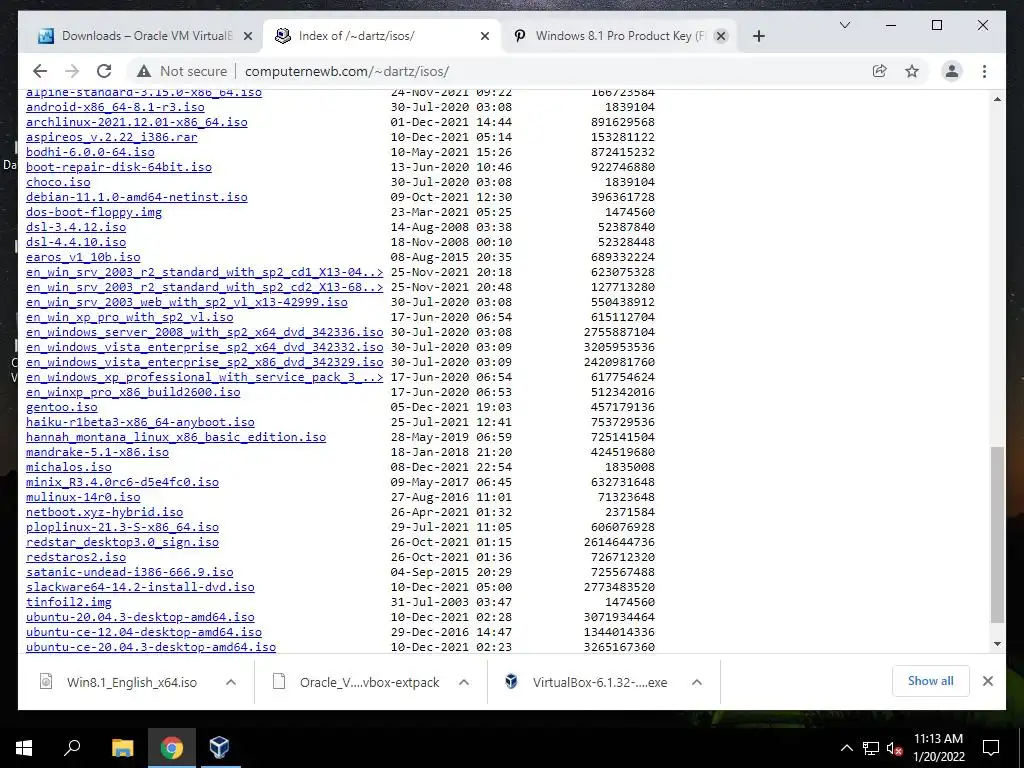Click slackware64-14.2-install-dvd.iso link
Image resolution: width=1024 pixels, height=768 pixels.
[x=140, y=588]
